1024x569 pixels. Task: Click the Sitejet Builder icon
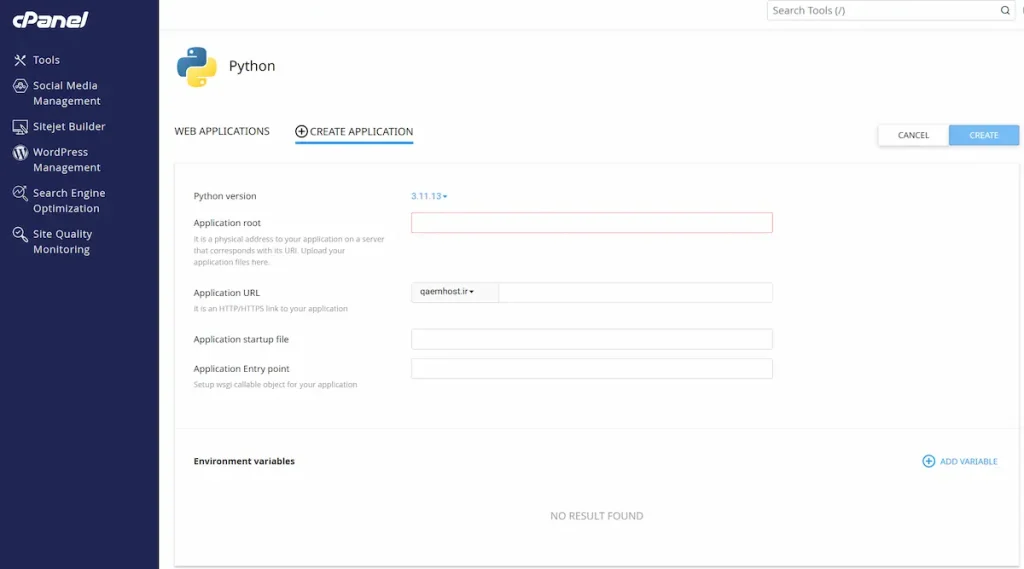click(x=20, y=127)
